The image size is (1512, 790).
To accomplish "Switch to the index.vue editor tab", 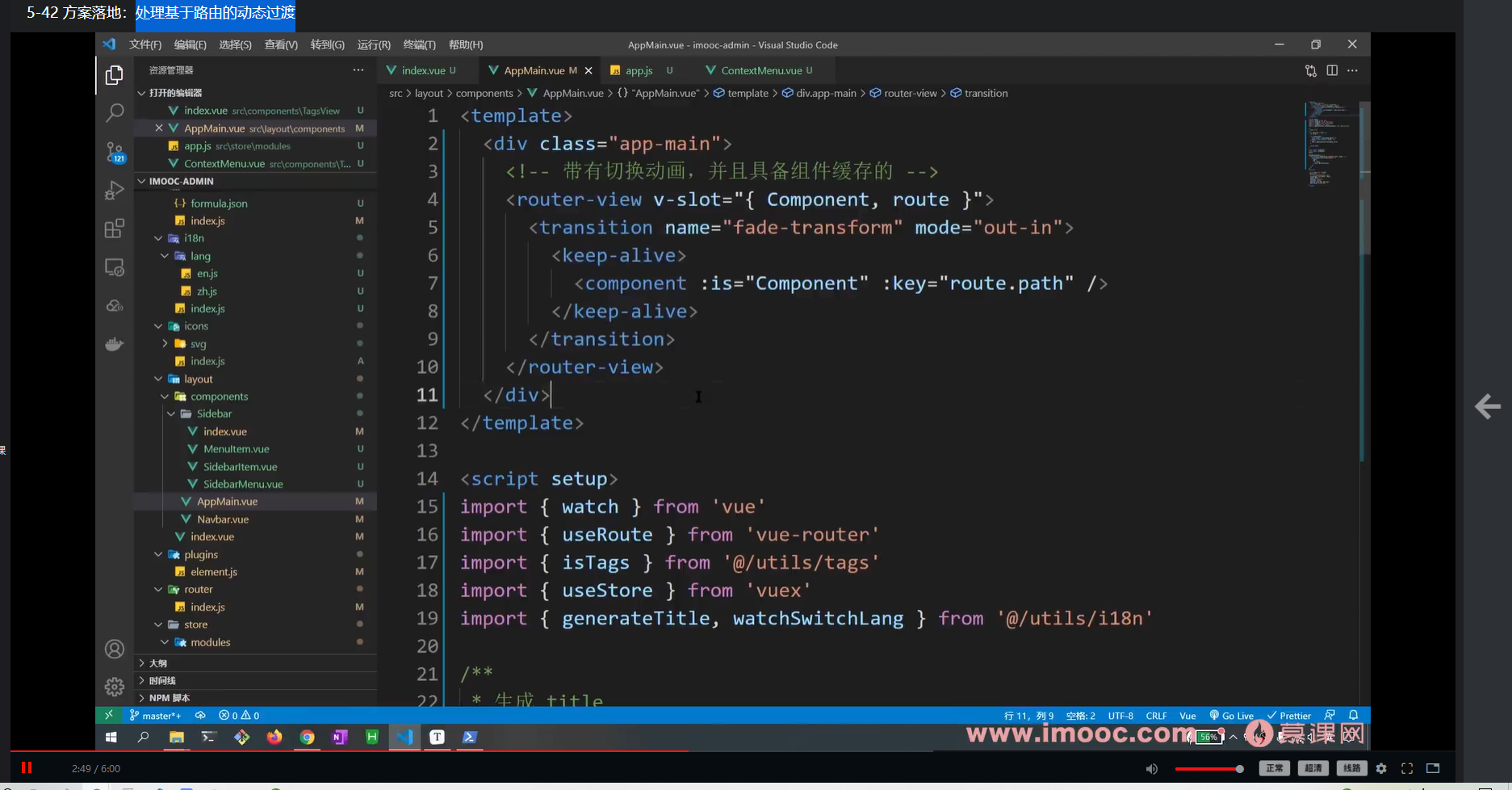I will [x=426, y=70].
